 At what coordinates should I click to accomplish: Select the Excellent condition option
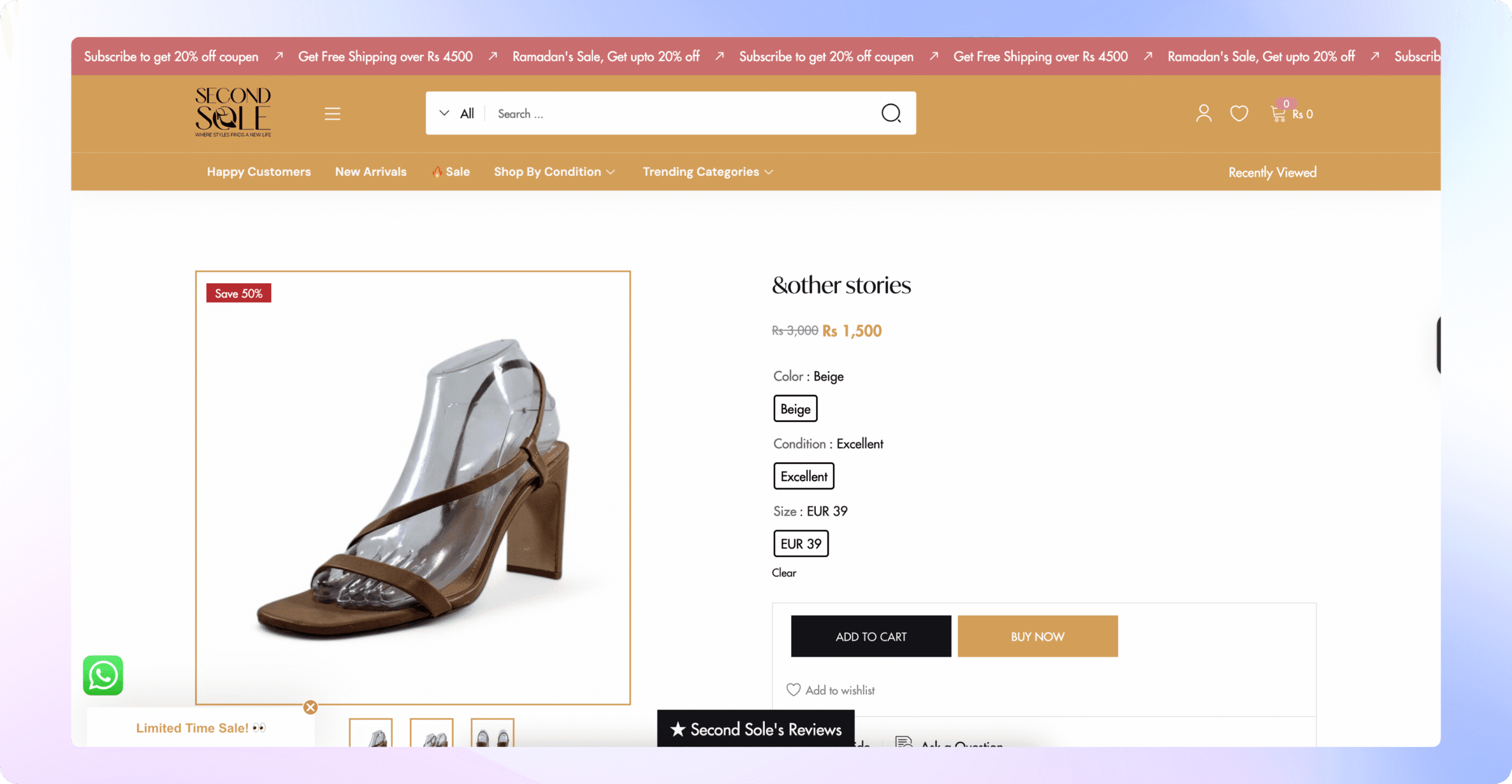pyautogui.click(x=804, y=476)
